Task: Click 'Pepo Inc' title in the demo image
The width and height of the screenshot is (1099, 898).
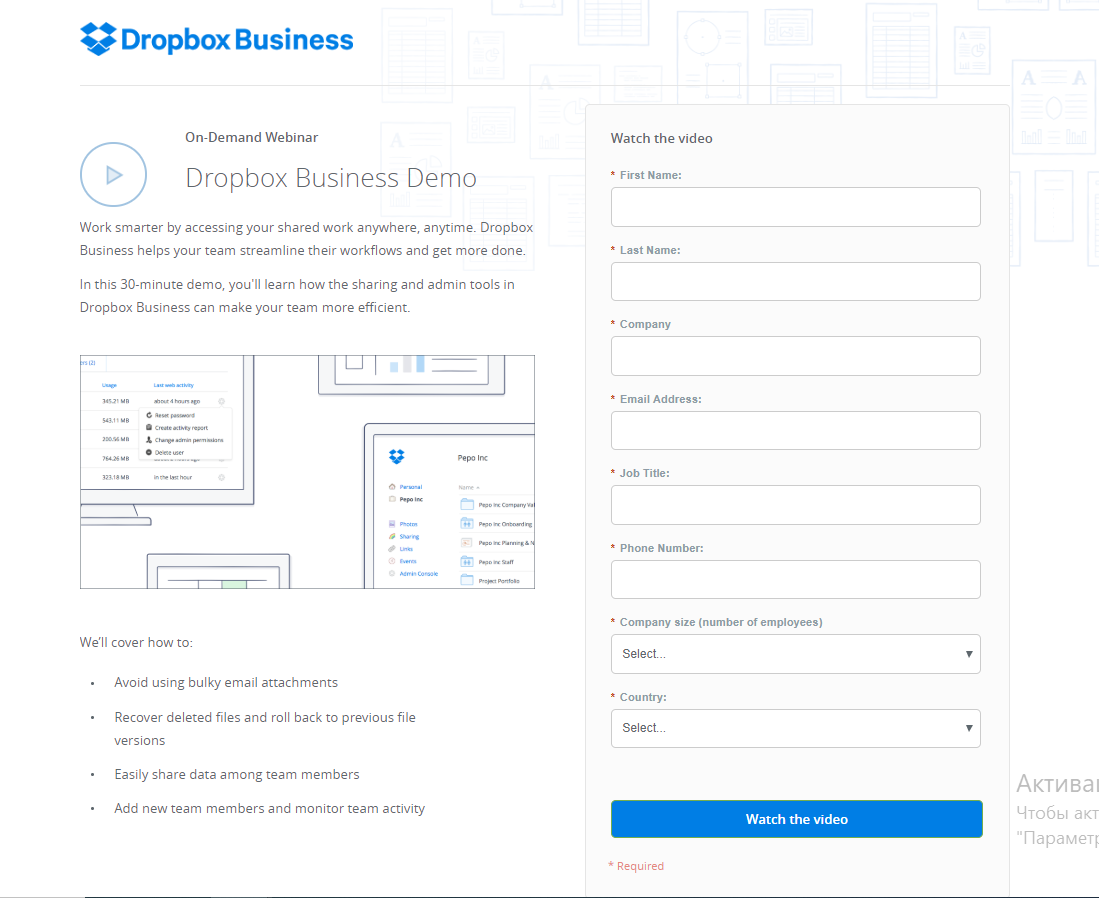Action: pyautogui.click(x=472, y=458)
